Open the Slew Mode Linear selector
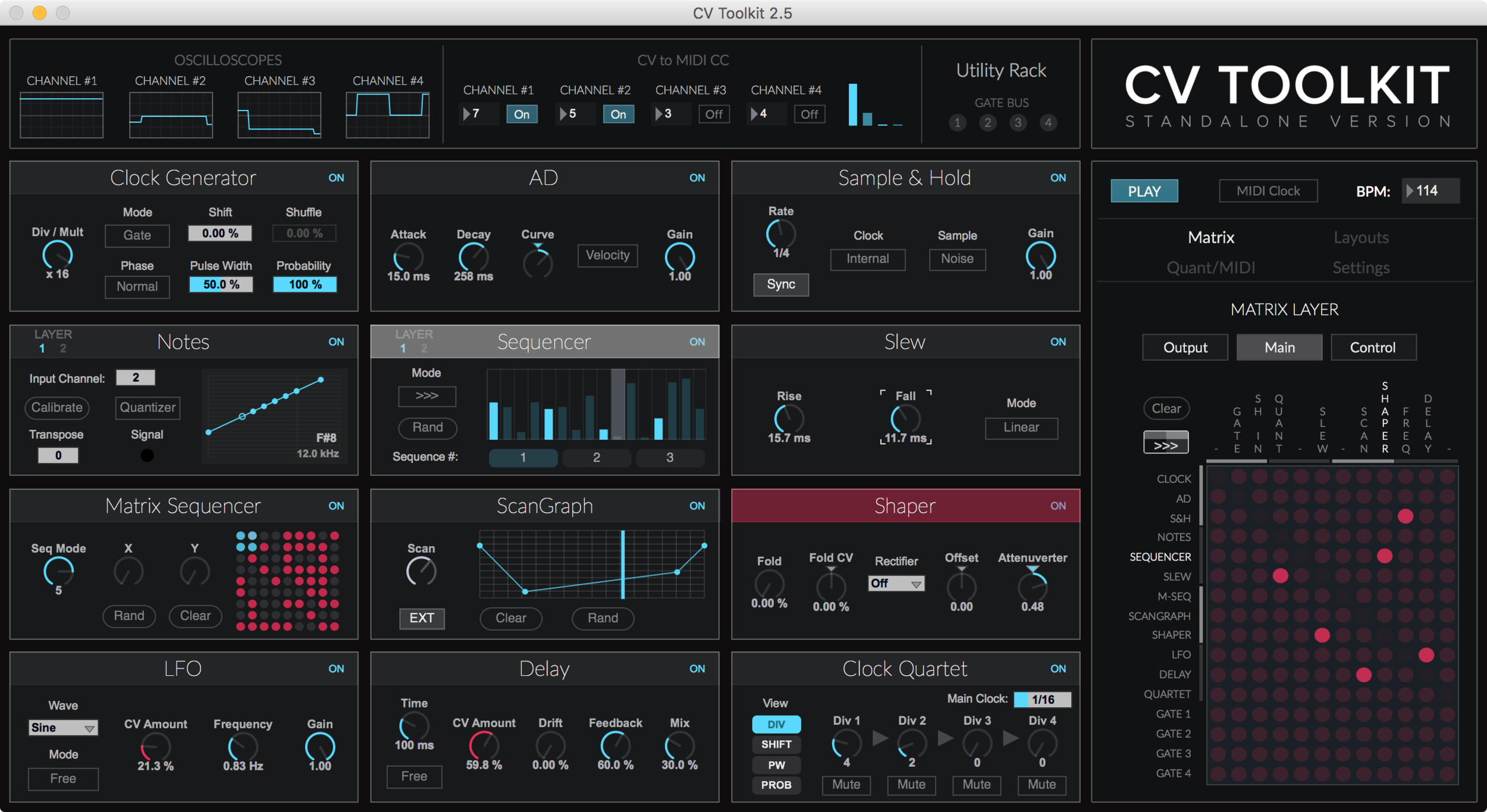Screen dimensions: 1487x812 (x=1021, y=428)
